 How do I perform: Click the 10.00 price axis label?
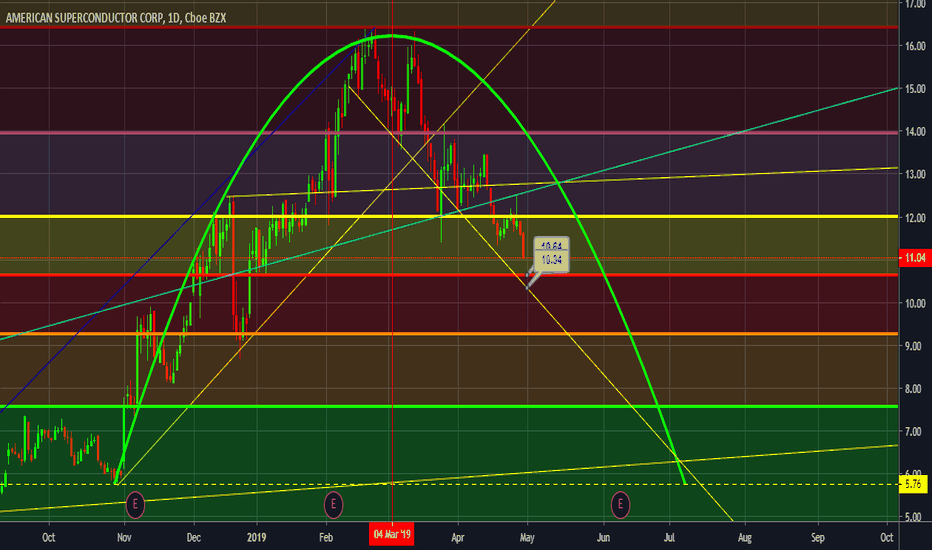[x=915, y=303]
